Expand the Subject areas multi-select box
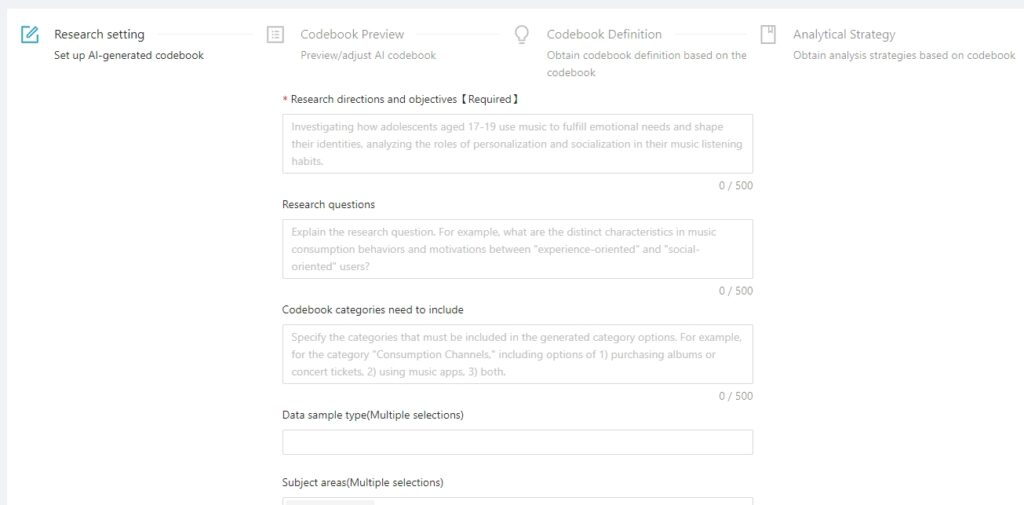 pos(517,501)
